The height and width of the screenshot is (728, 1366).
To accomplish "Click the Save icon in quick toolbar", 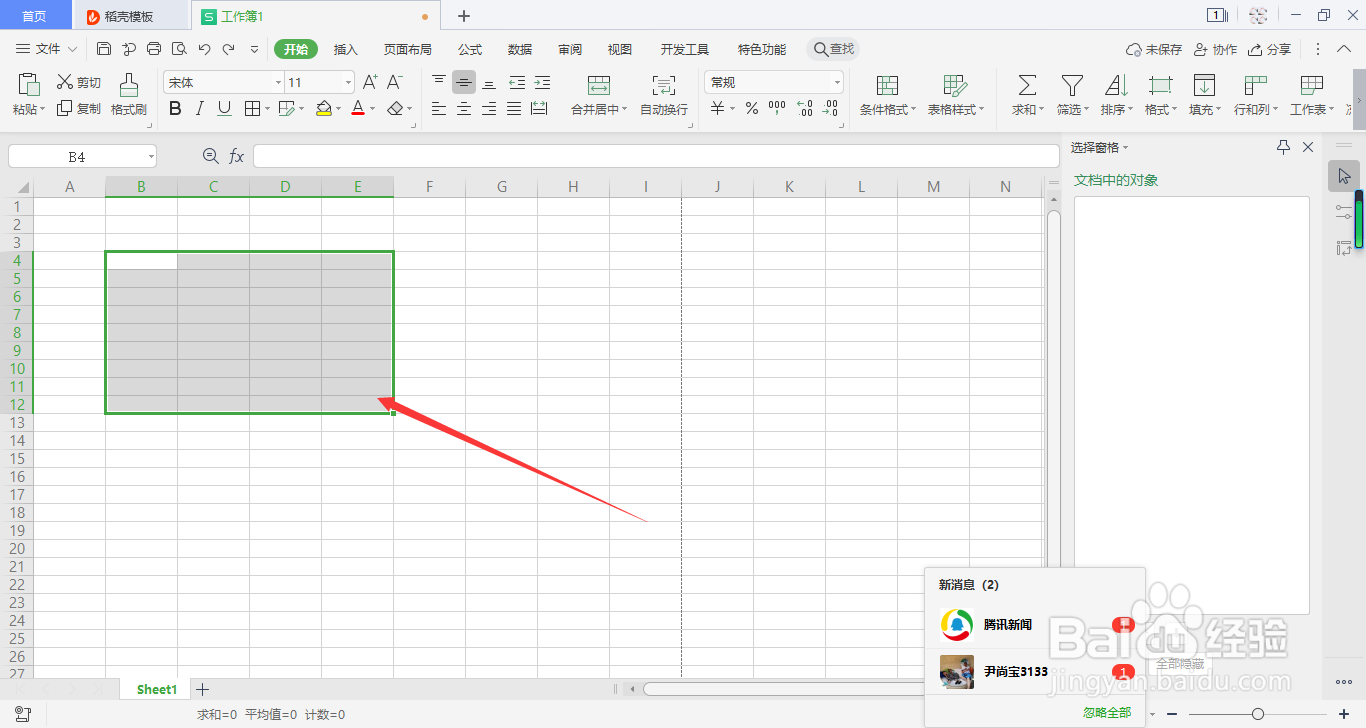I will pyautogui.click(x=104, y=49).
